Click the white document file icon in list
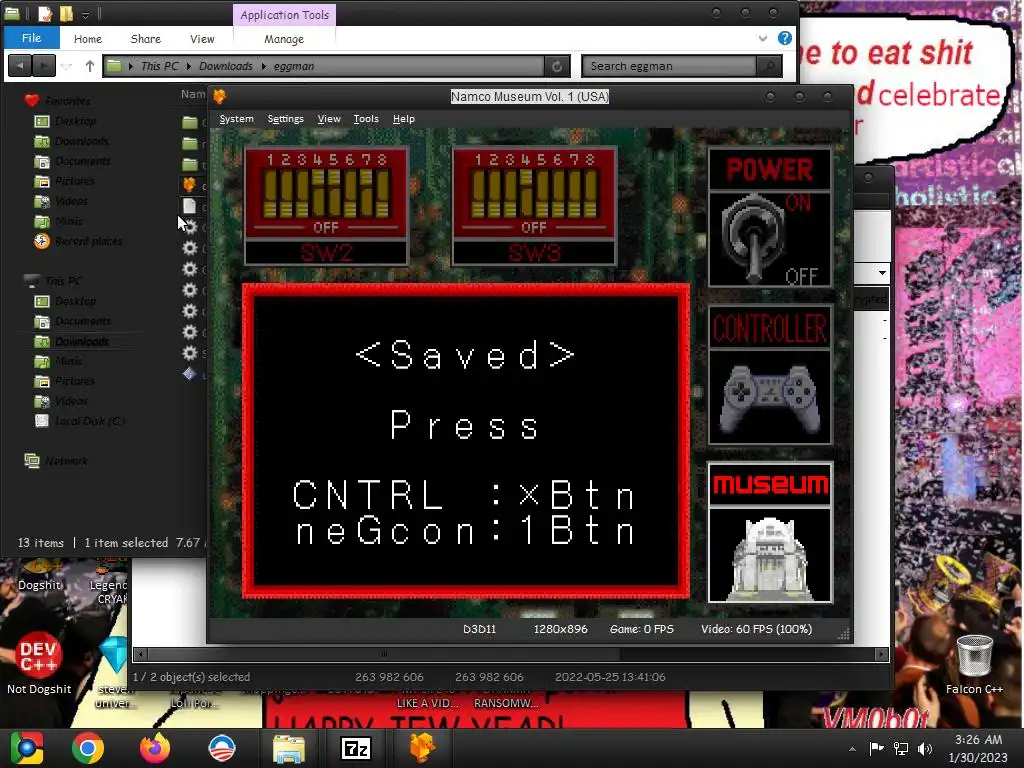The height and width of the screenshot is (768, 1024). coord(189,206)
